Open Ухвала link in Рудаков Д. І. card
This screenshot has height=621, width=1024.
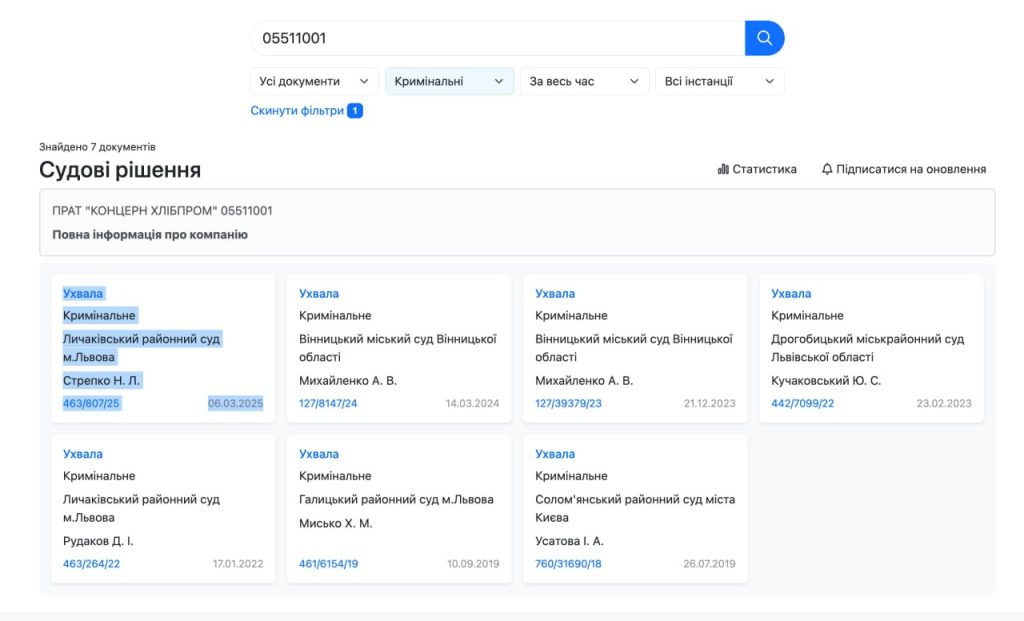point(83,454)
